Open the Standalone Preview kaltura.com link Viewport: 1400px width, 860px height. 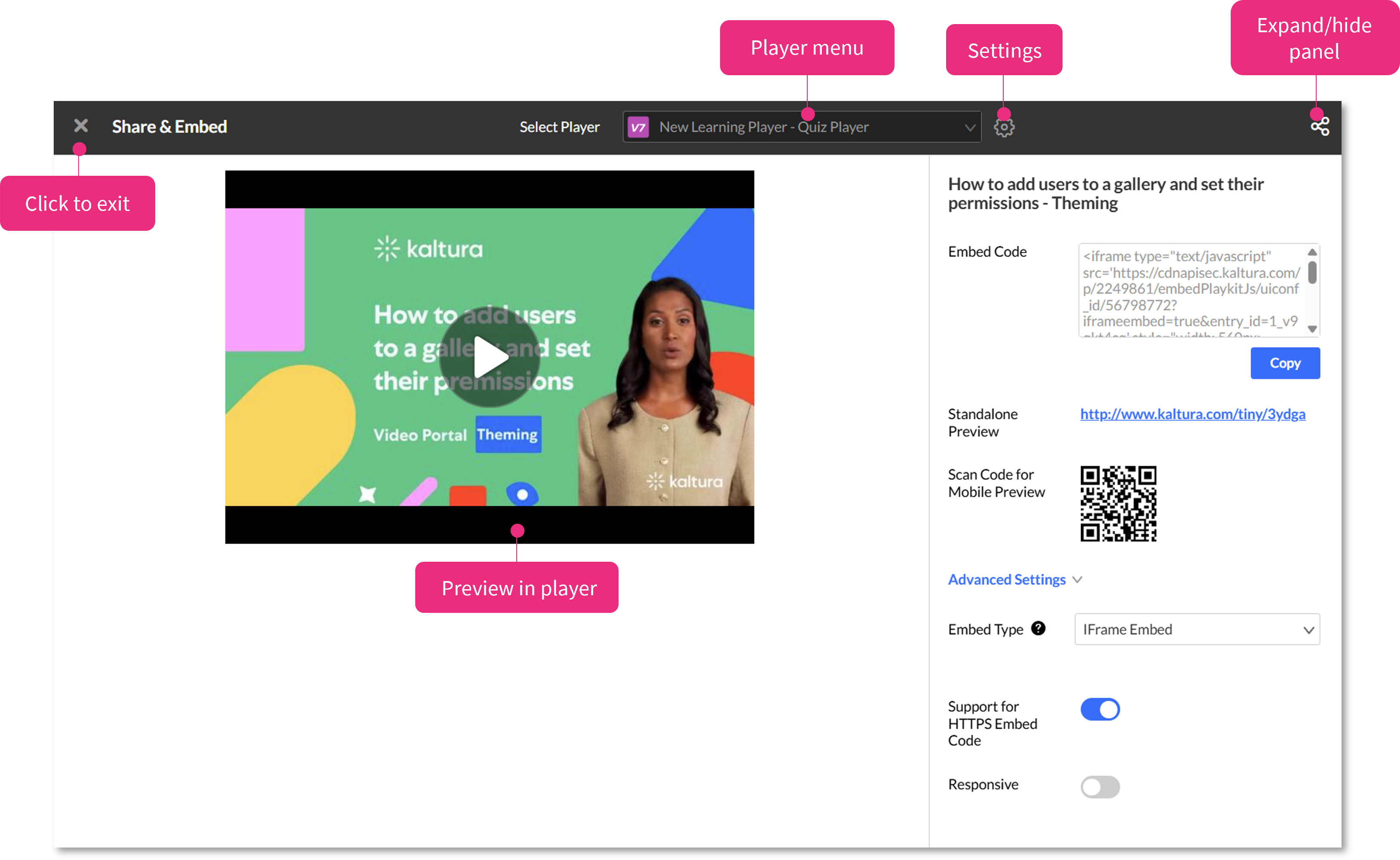(x=1192, y=414)
